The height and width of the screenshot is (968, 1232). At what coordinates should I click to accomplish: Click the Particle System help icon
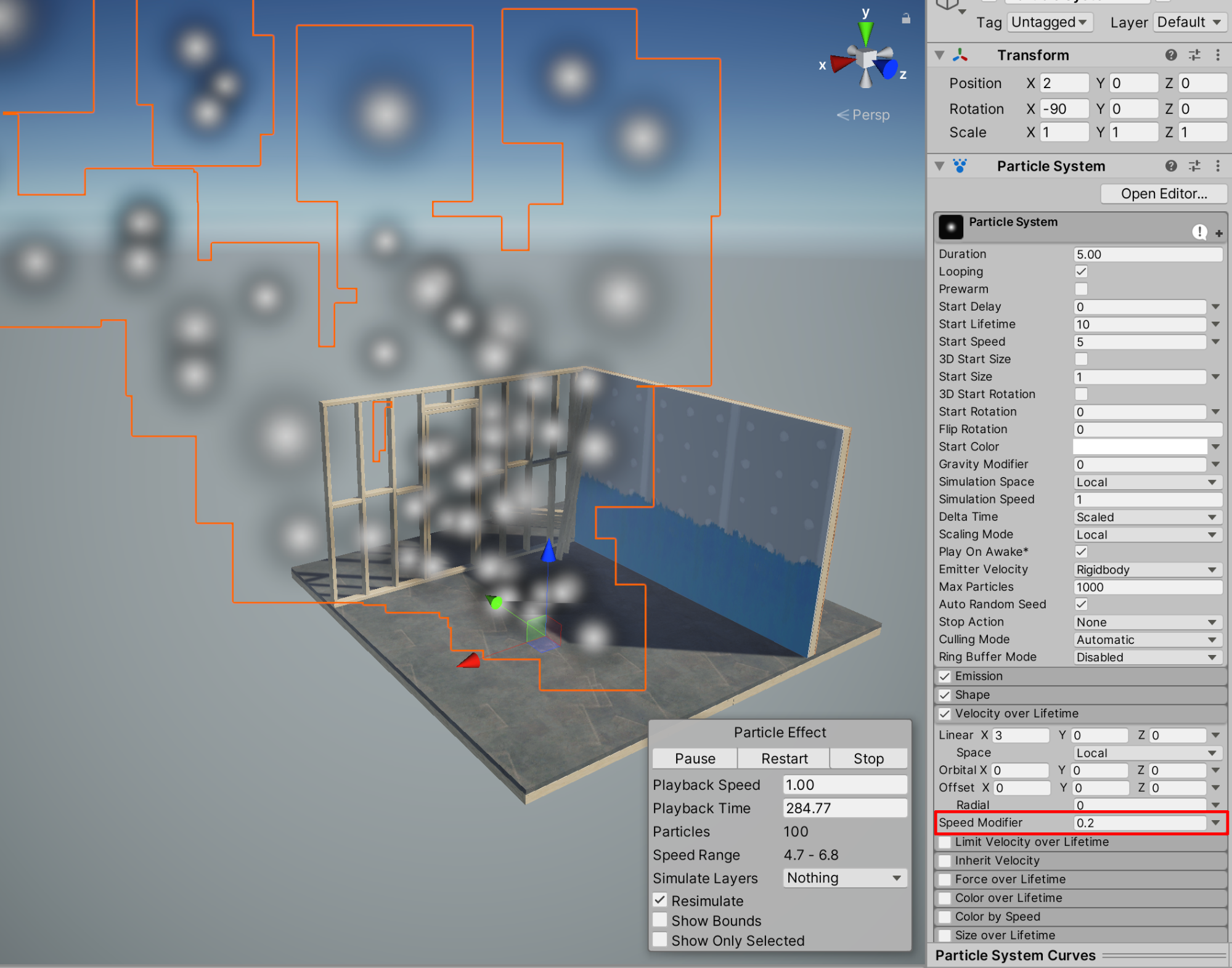click(x=1171, y=166)
